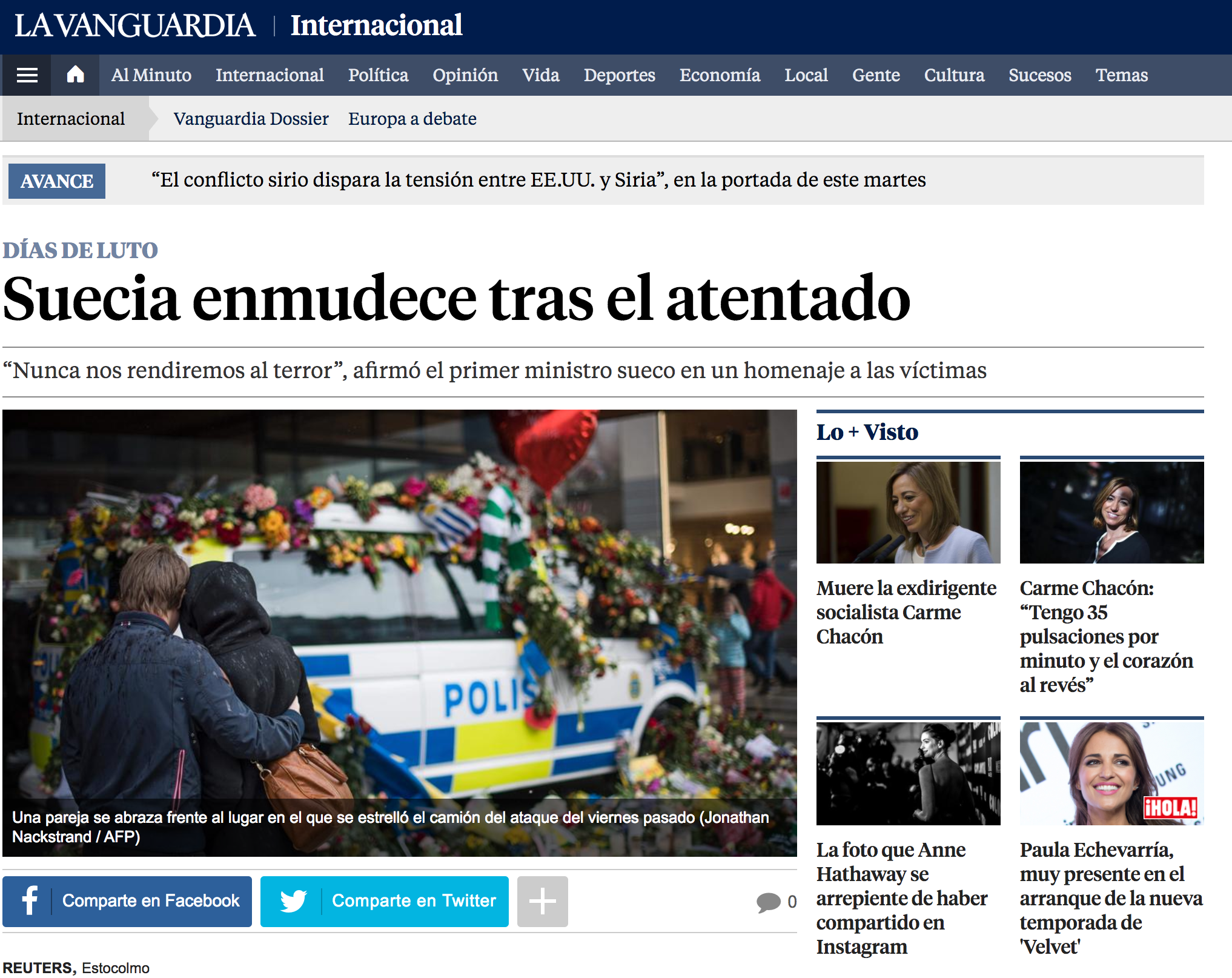Click the La Vanguardia logo
The height and width of the screenshot is (978, 1232).
(134, 25)
